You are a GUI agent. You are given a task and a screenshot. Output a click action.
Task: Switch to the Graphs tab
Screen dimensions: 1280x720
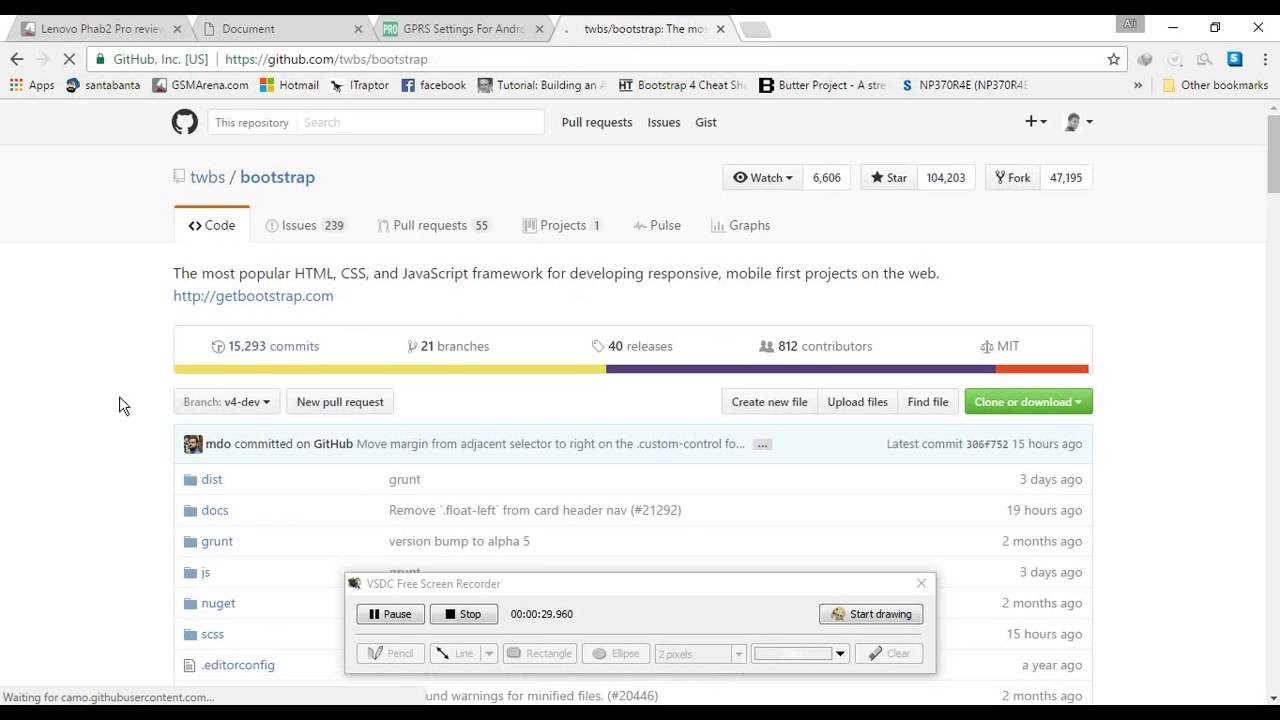(x=741, y=226)
